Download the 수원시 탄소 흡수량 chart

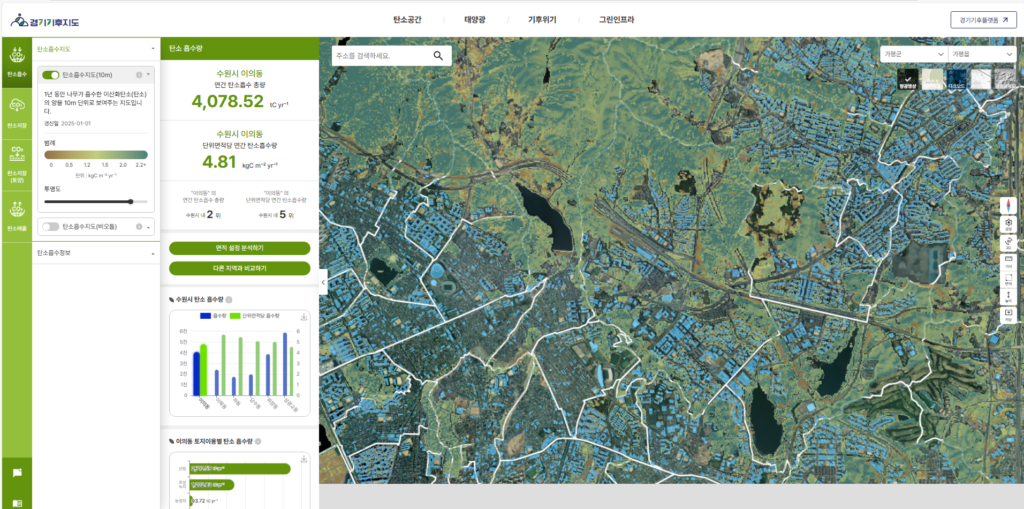coord(303,317)
